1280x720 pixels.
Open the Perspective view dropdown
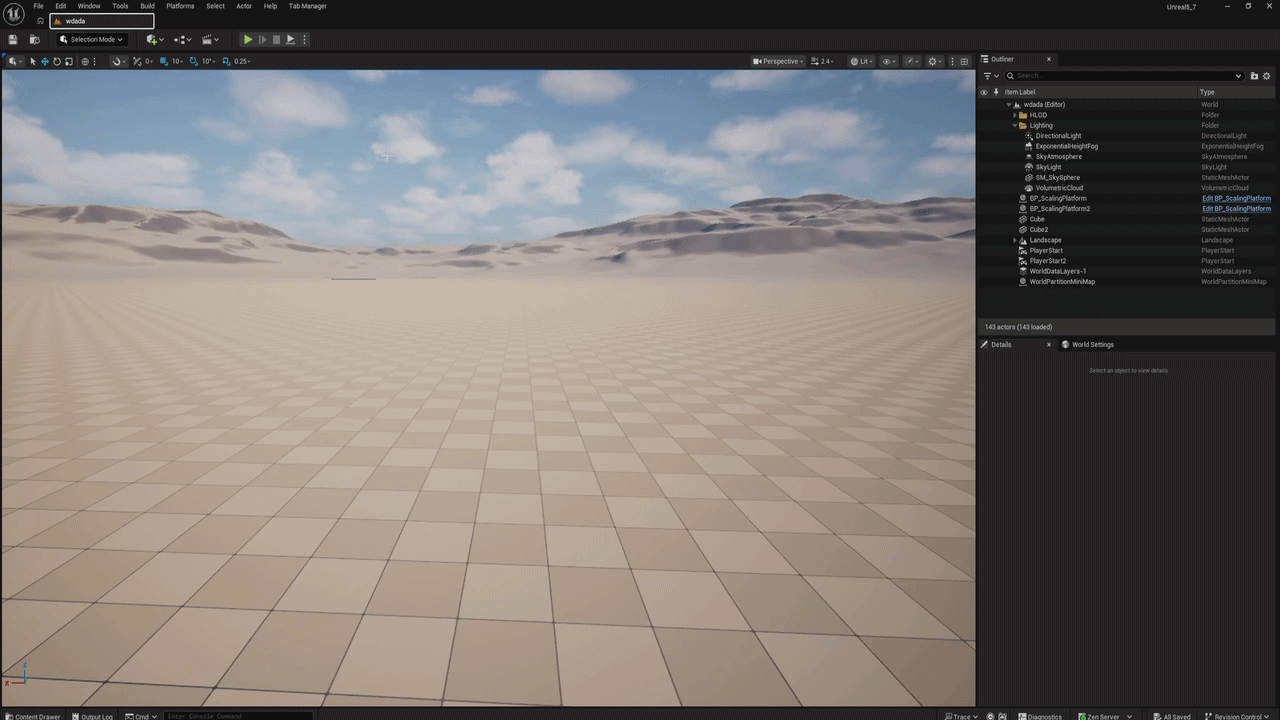point(778,61)
